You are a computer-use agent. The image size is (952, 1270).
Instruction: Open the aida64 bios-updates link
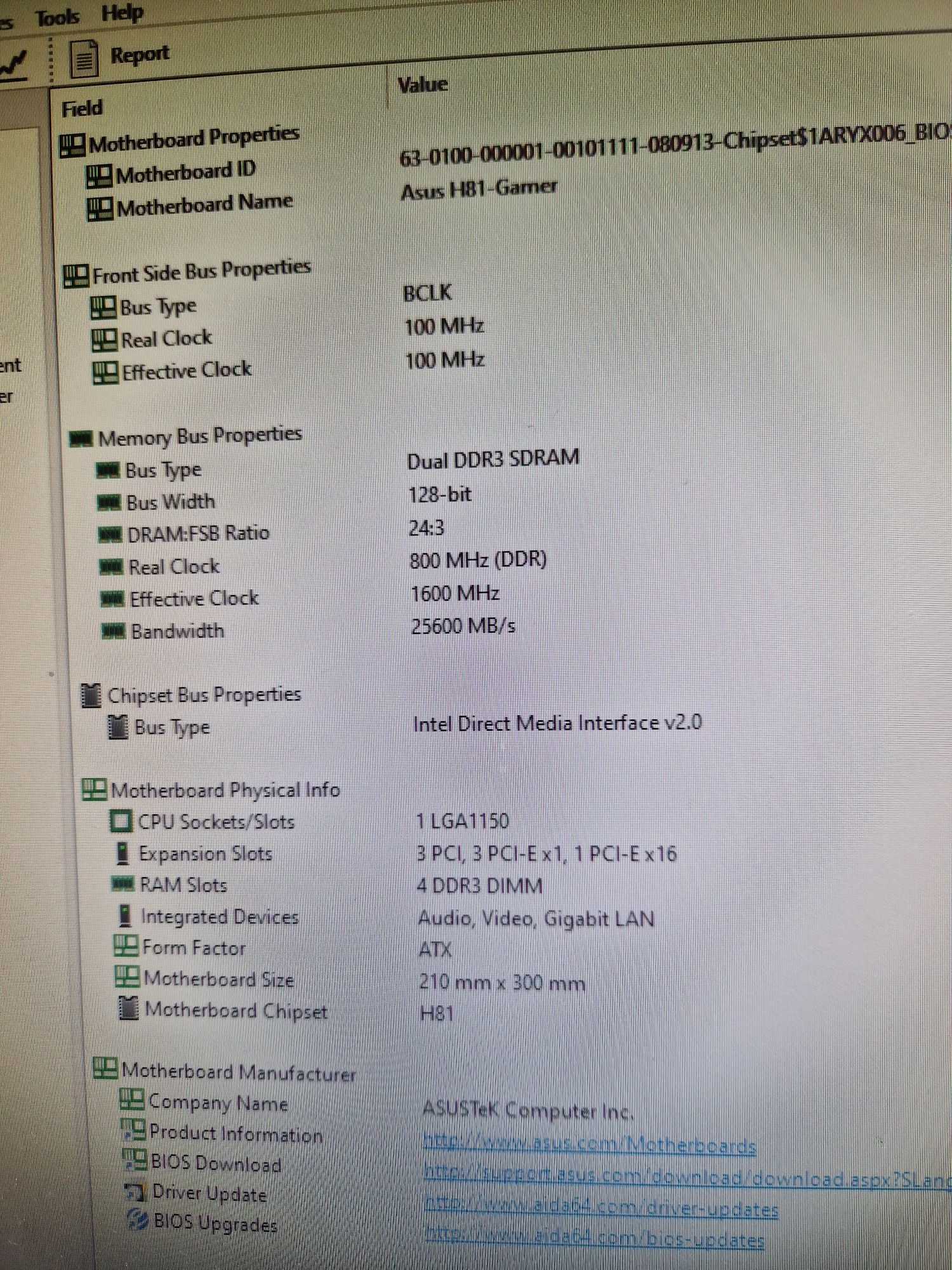tap(595, 1237)
